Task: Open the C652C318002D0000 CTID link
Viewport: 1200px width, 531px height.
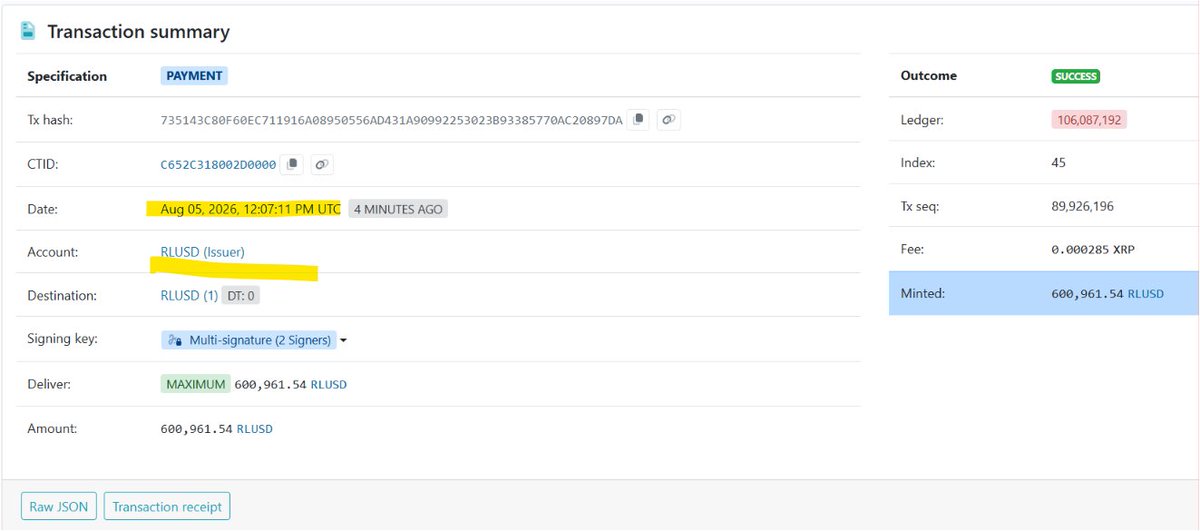Action: (218, 165)
